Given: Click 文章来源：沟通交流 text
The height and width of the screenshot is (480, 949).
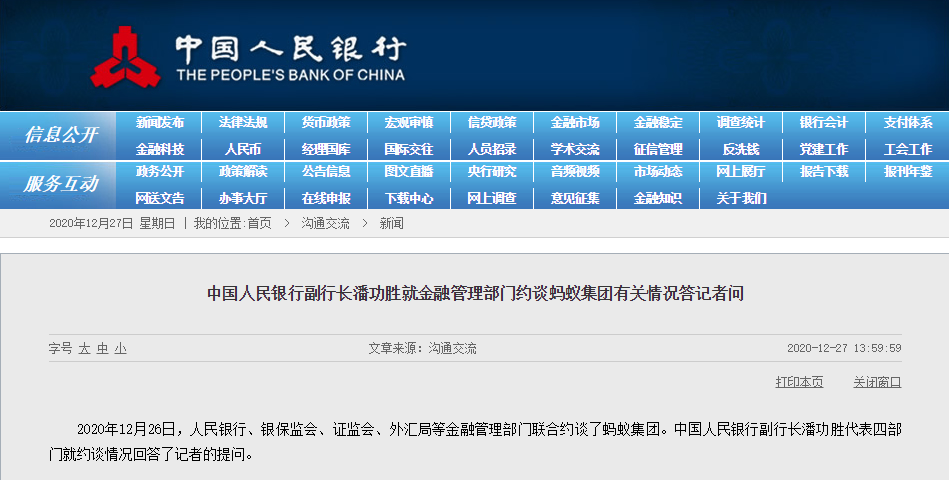Looking at the screenshot, I should click(x=422, y=348).
